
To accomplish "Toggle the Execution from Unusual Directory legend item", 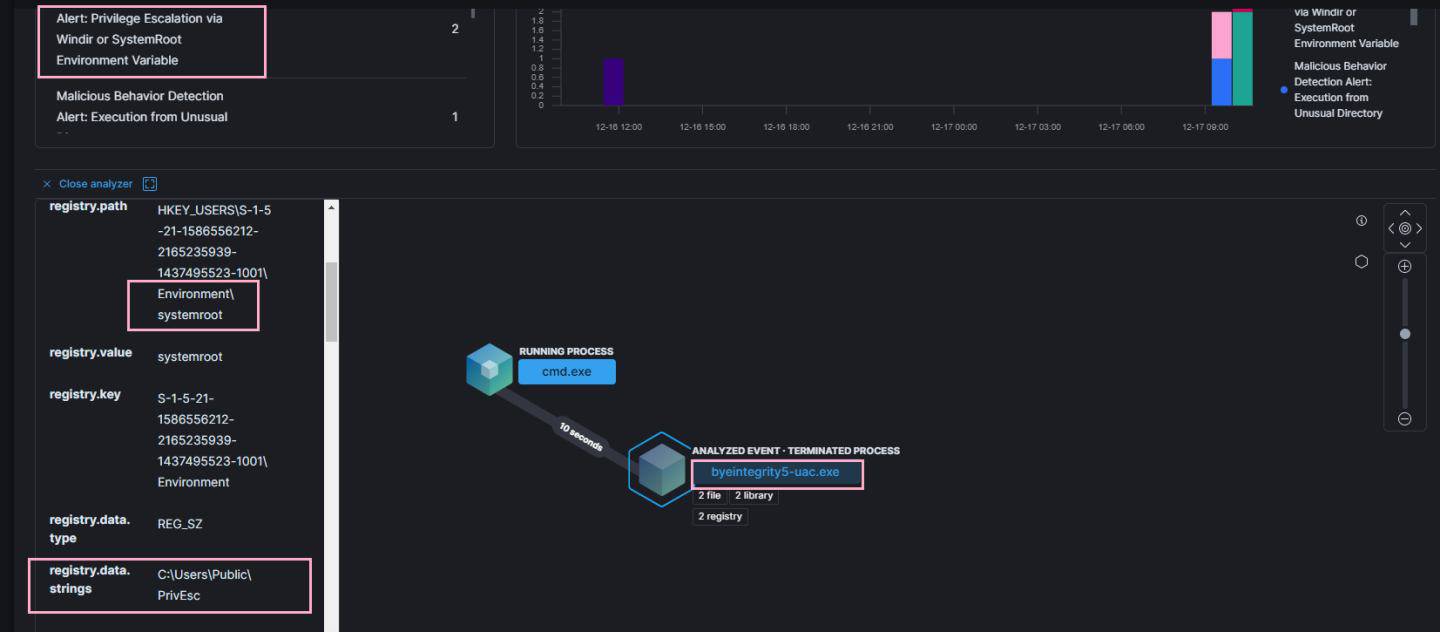I will pos(1339,90).
